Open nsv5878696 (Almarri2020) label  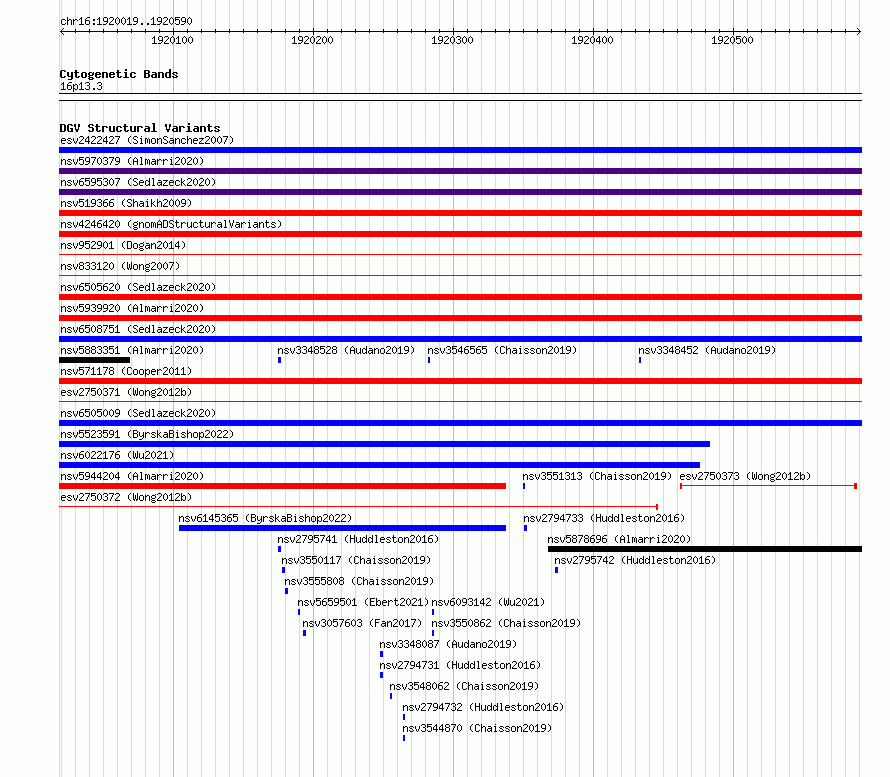point(619,539)
